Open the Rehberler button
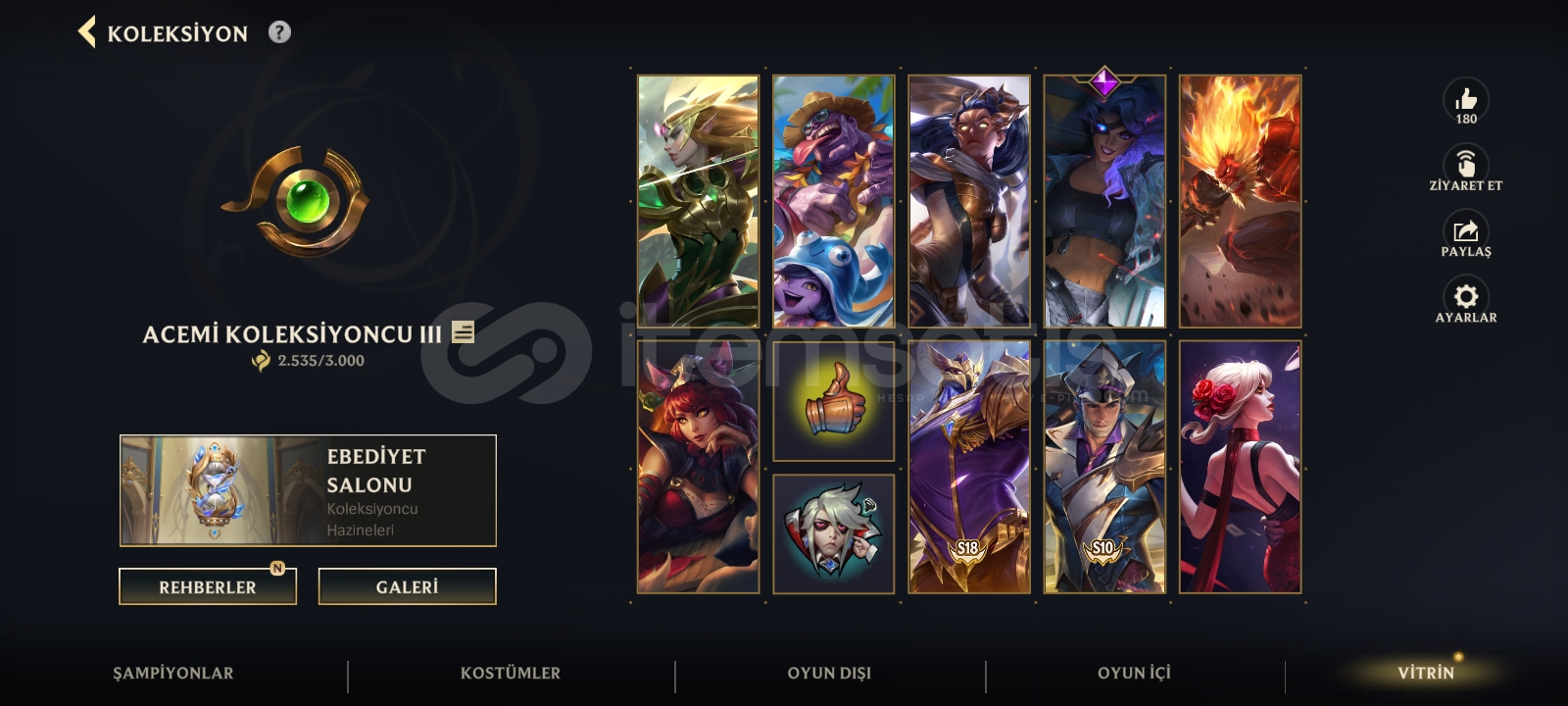Viewport: 1568px width, 706px height. tap(208, 587)
